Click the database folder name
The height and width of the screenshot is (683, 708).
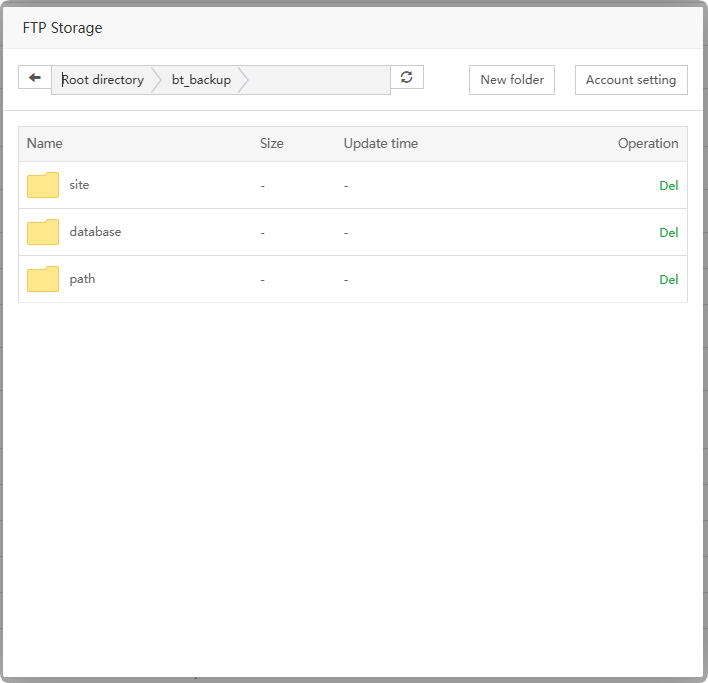pyautogui.click(x=95, y=232)
